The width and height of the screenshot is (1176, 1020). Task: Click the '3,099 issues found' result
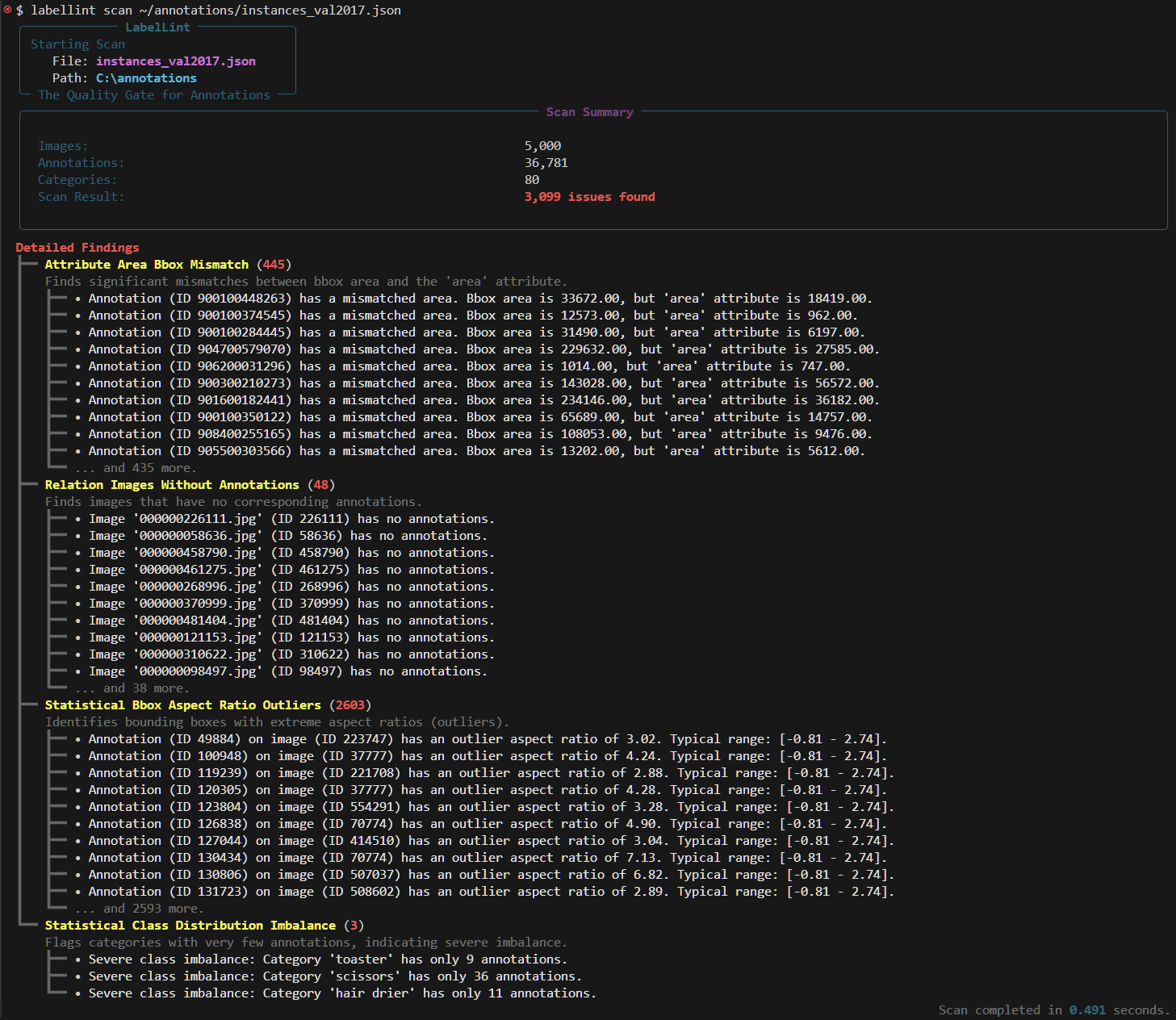[x=589, y=197]
